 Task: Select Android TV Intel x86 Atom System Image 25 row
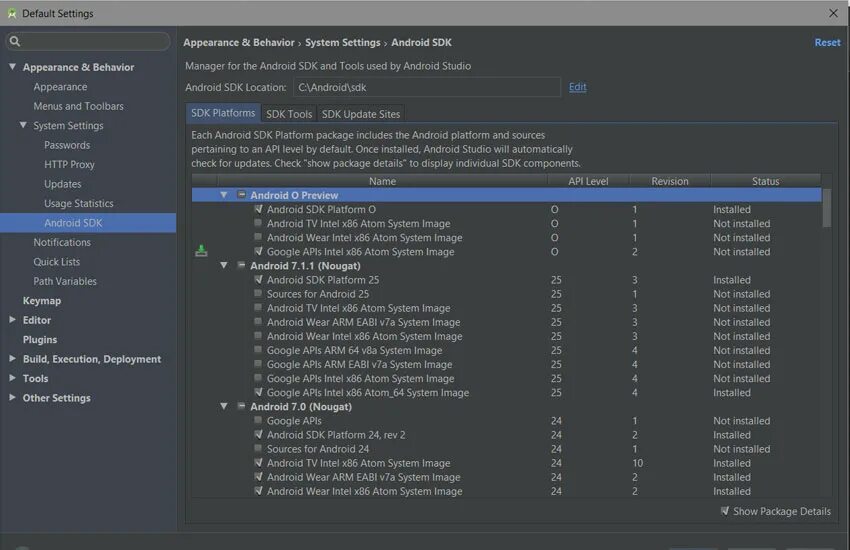[507, 308]
